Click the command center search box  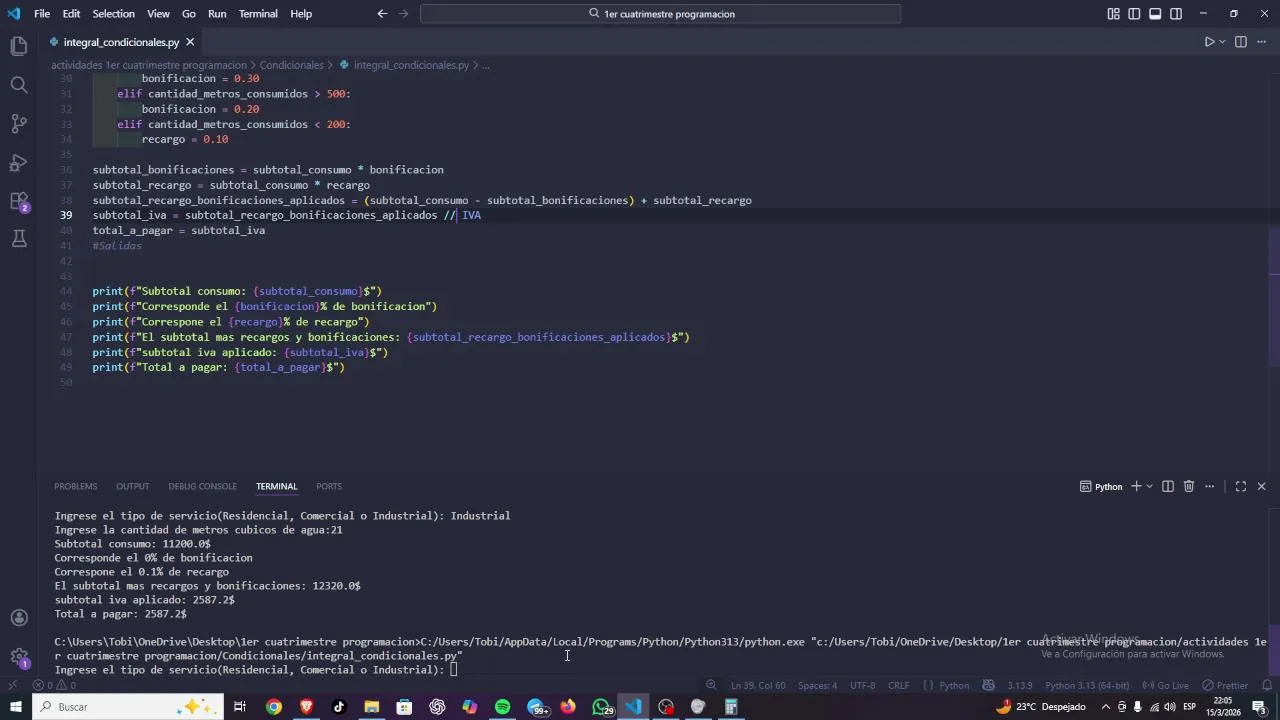661,14
